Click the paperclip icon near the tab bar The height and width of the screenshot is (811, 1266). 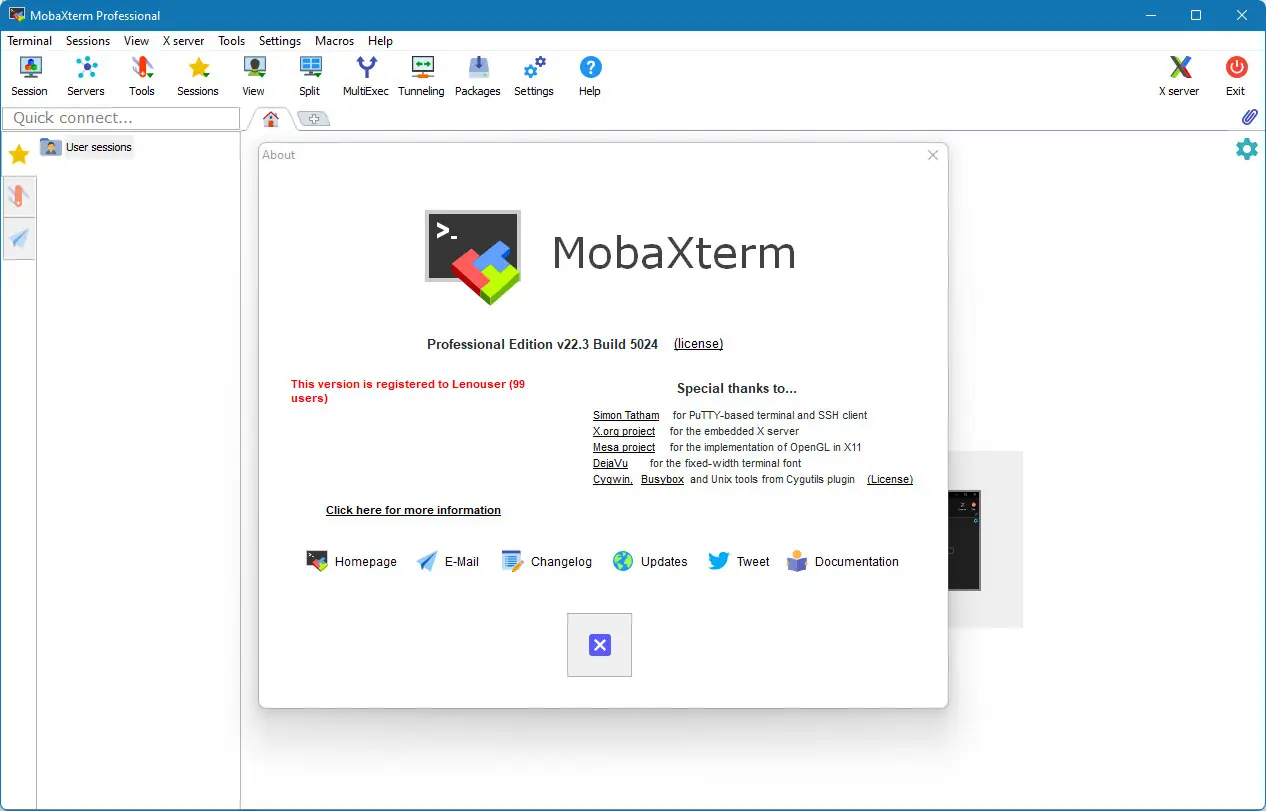point(1249,117)
